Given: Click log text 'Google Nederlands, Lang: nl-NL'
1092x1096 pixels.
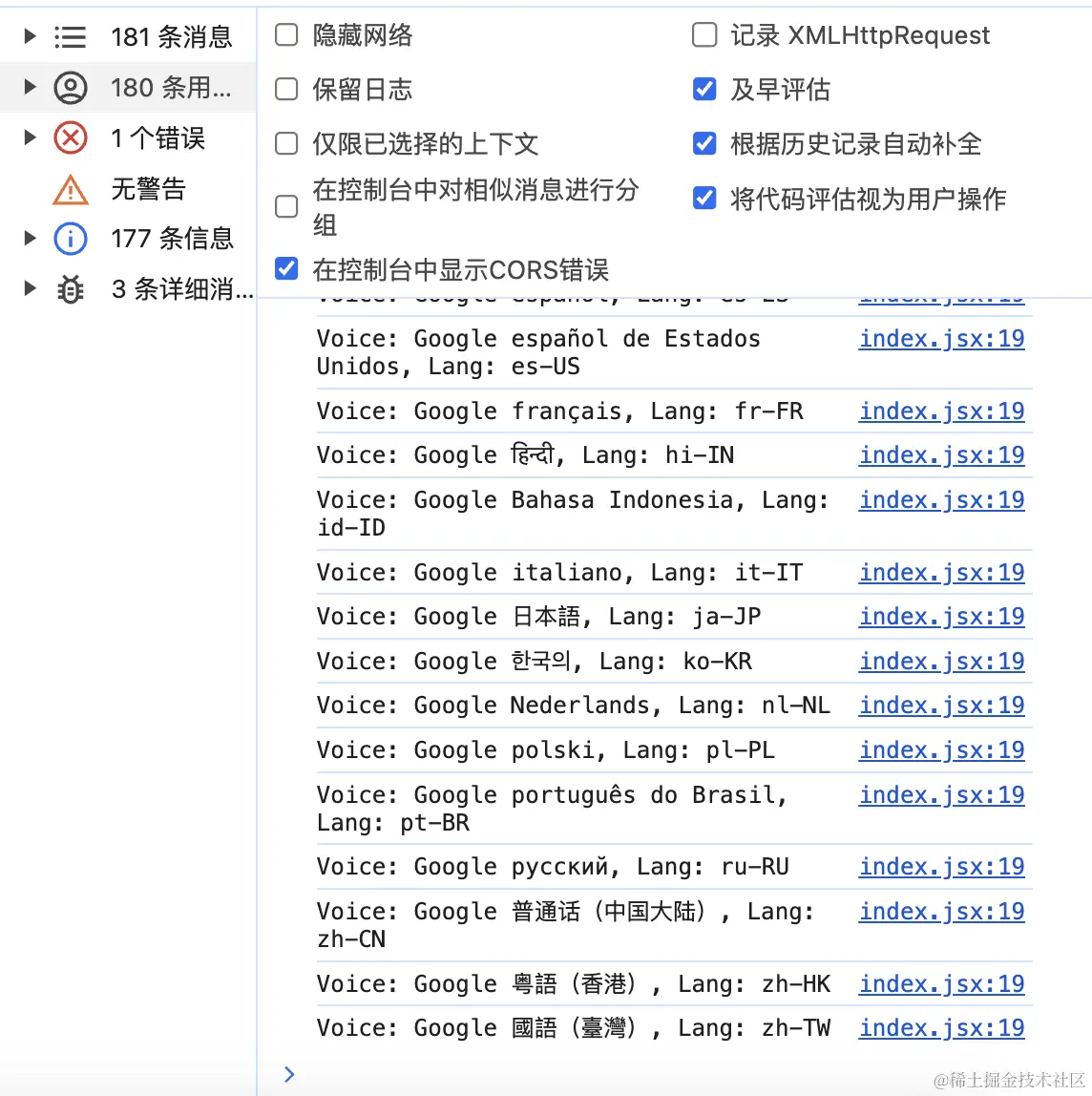Looking at the screenshot, I should pos(622,706).
